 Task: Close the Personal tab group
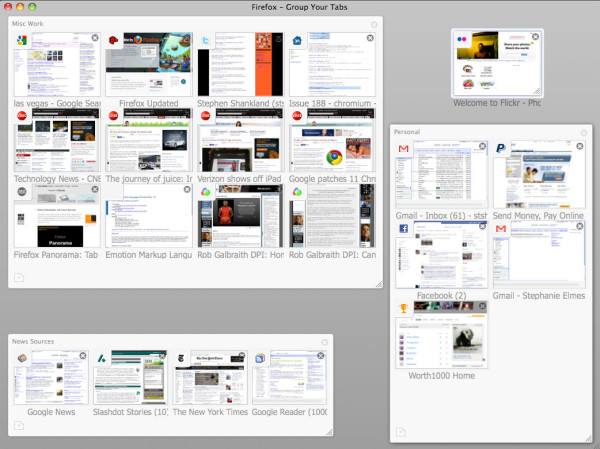[586, 131]
